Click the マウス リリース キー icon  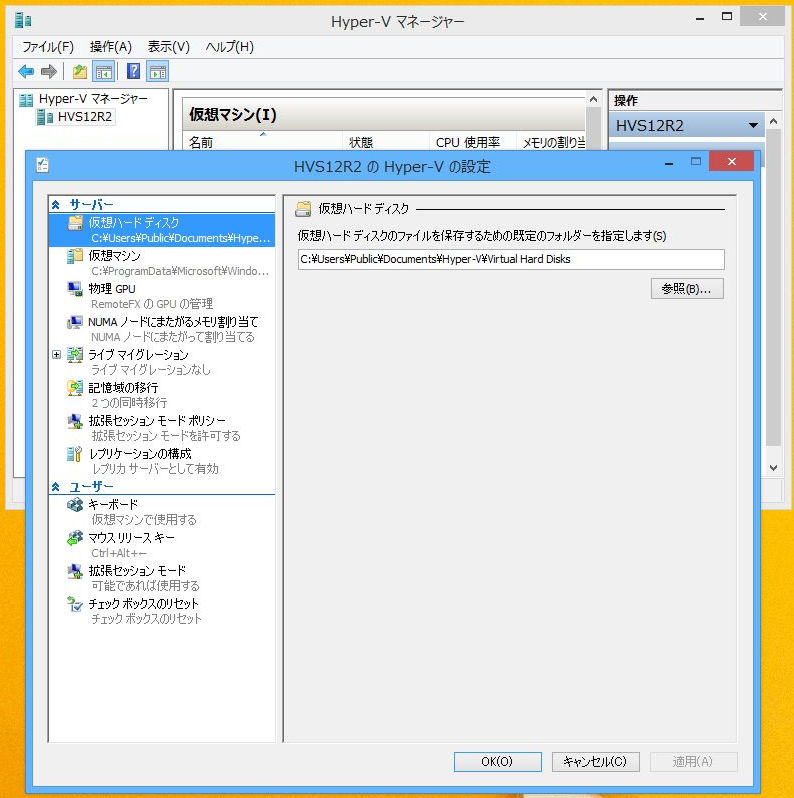pos(75,537)
